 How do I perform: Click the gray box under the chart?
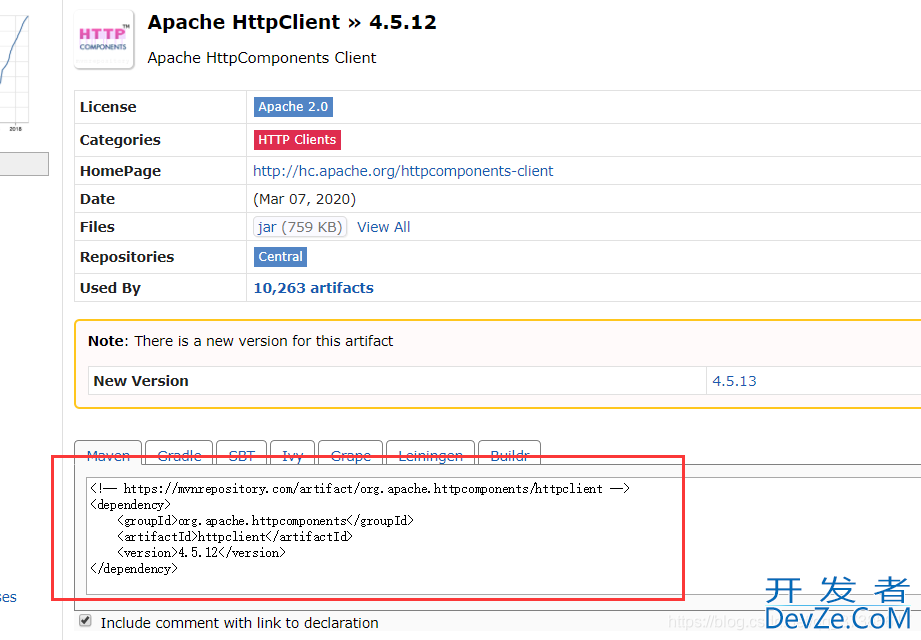[24, 164]
